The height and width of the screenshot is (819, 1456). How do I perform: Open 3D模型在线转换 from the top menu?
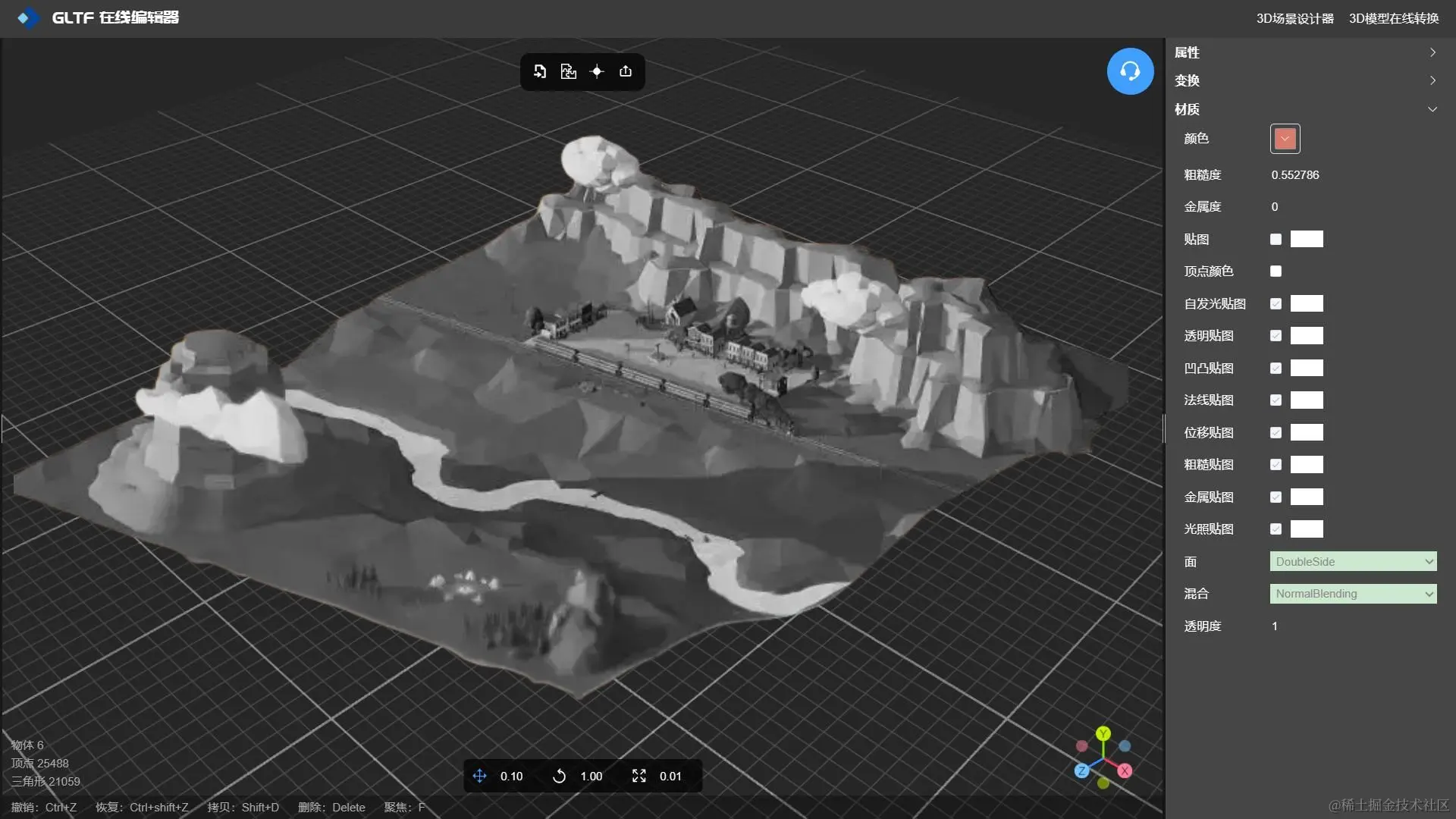(1393, 18)
